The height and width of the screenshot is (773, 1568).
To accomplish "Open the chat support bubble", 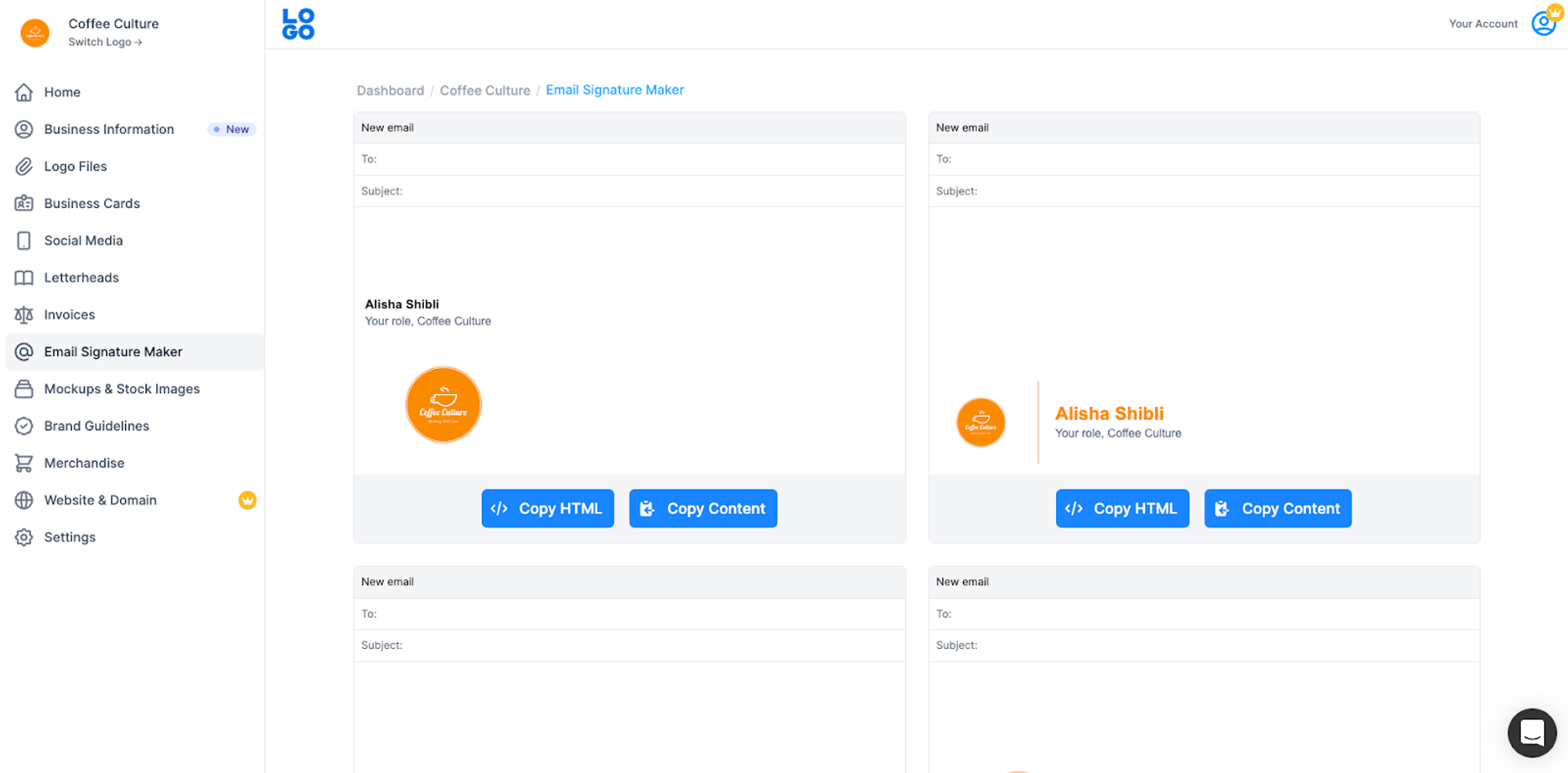I will (1531, 732).
